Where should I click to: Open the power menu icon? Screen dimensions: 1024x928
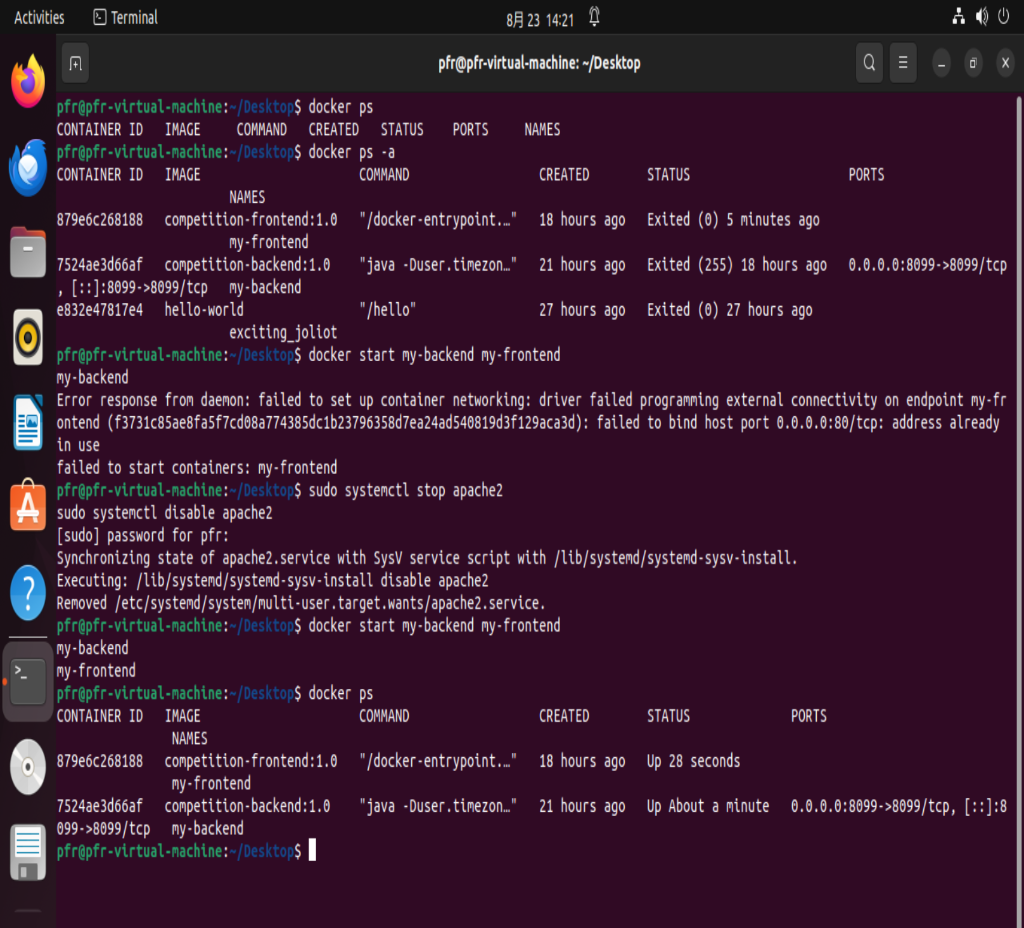tap(1004, 16)
